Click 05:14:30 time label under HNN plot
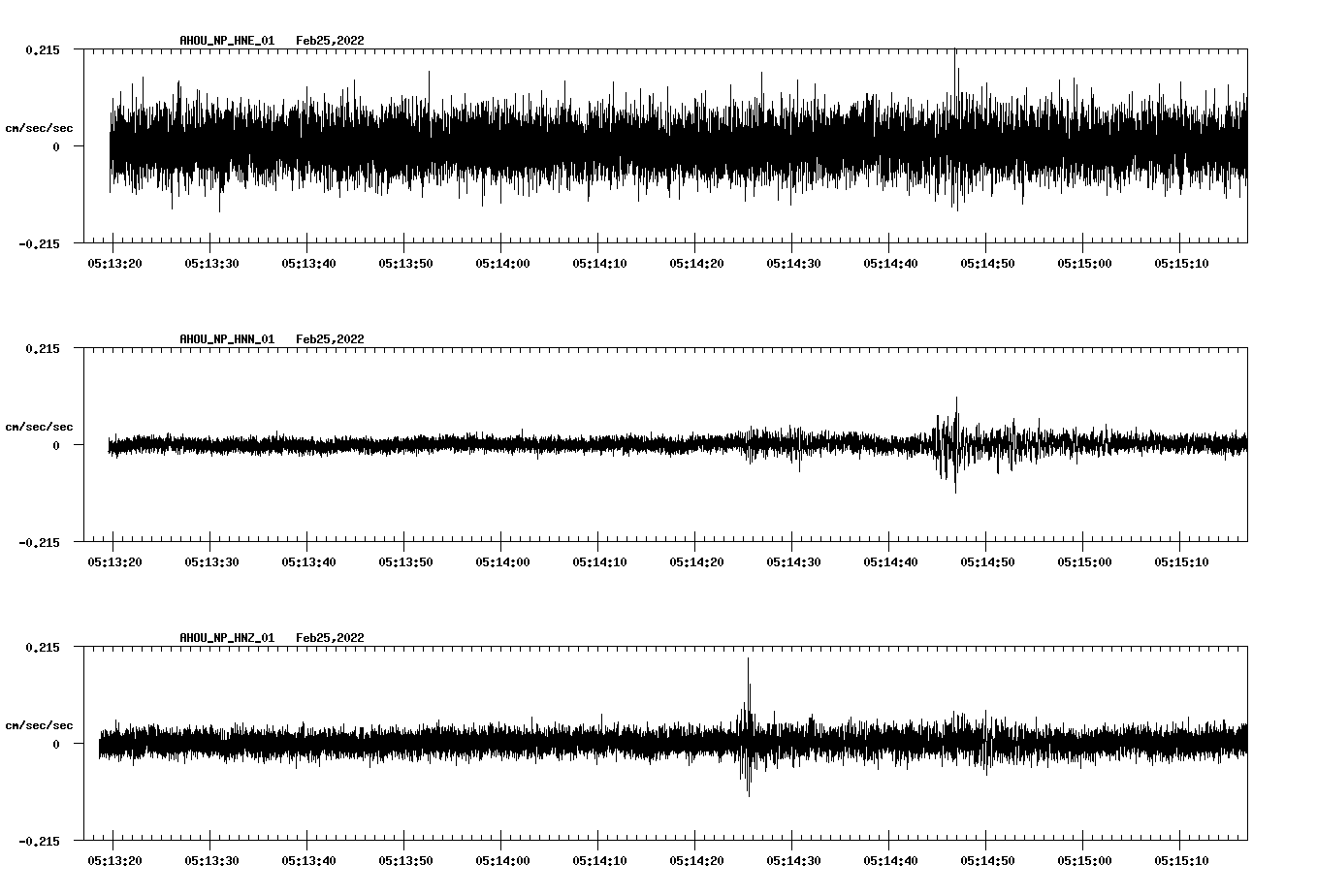The height and width of the screenshot is (896, 1317). (793, 561)
